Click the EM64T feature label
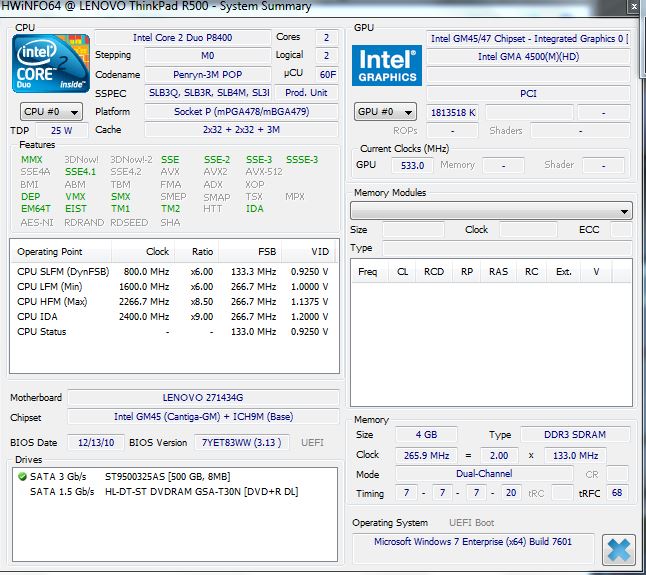 click(x=36, y=209)
